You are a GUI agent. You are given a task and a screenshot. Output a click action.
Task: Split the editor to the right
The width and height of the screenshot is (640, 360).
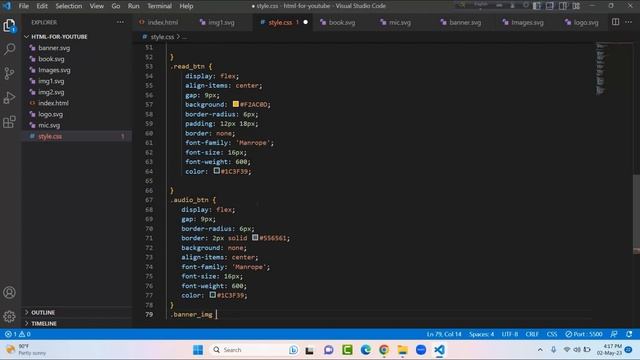615,22
